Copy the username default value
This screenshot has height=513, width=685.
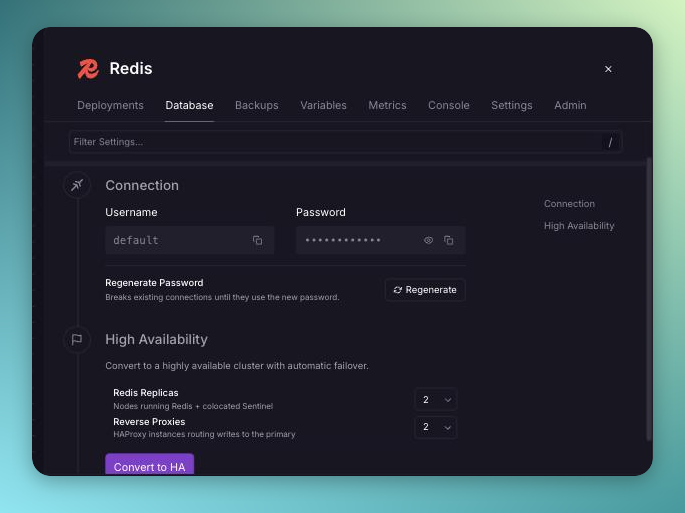pos(257,240)
